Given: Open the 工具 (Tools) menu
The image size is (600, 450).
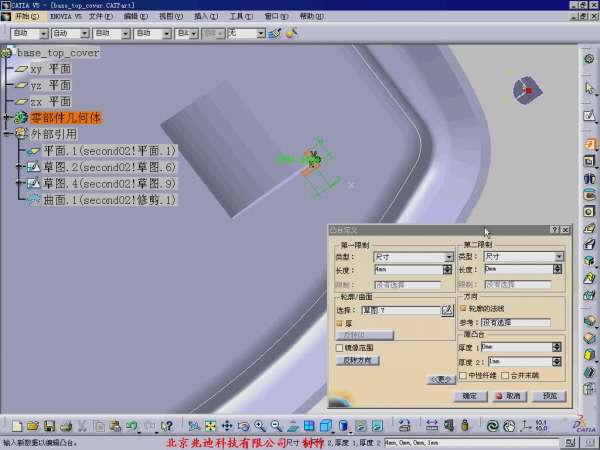Looking at the screenshot, I should (235, 16).
